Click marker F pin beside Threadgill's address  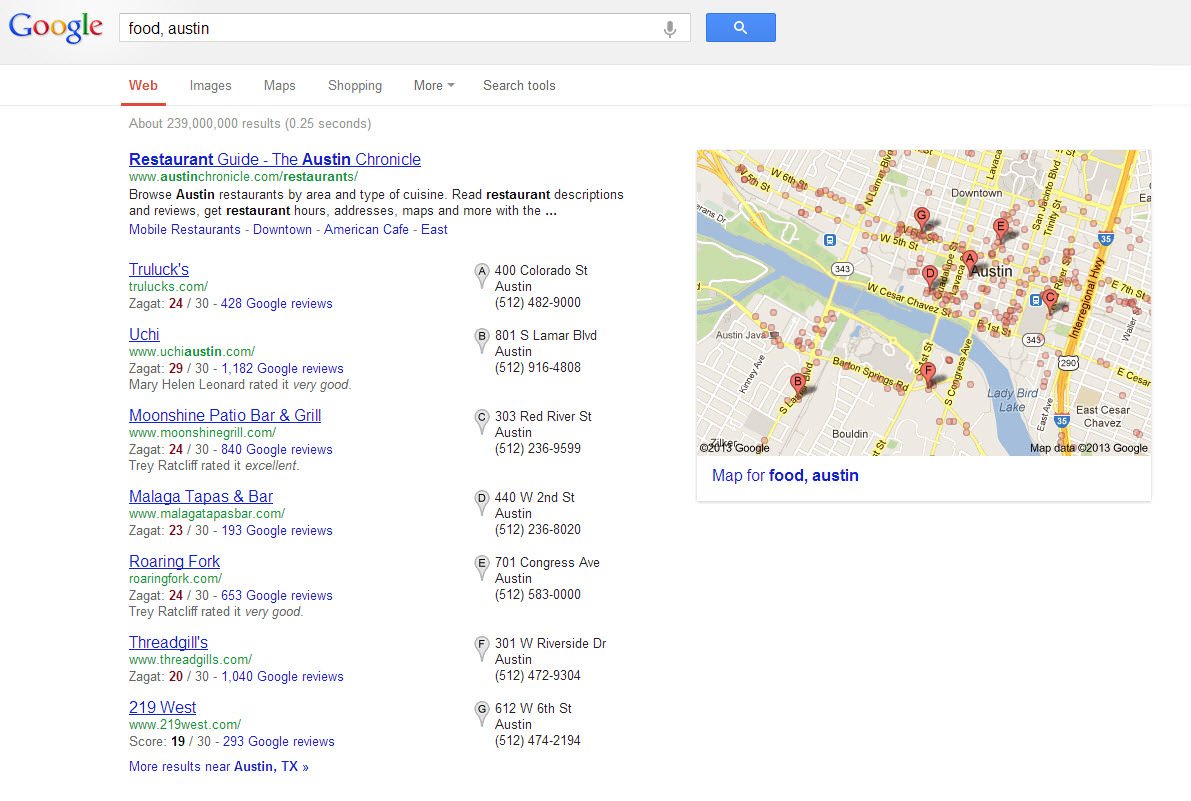tap(482, 648)
